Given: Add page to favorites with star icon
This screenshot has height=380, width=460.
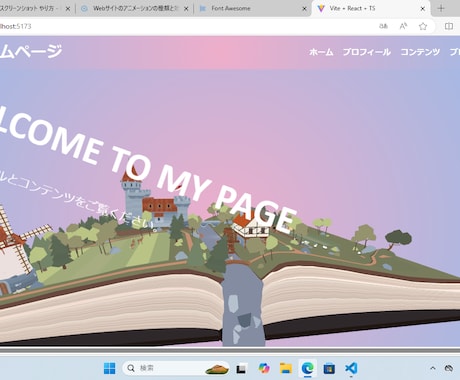Looking at the screenshot, I should (423, 26).
